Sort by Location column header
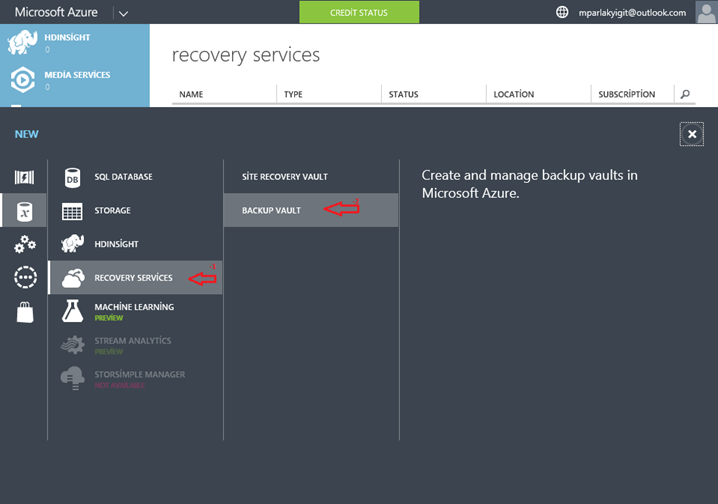The image size is (718, 504). tap(513, 94)
